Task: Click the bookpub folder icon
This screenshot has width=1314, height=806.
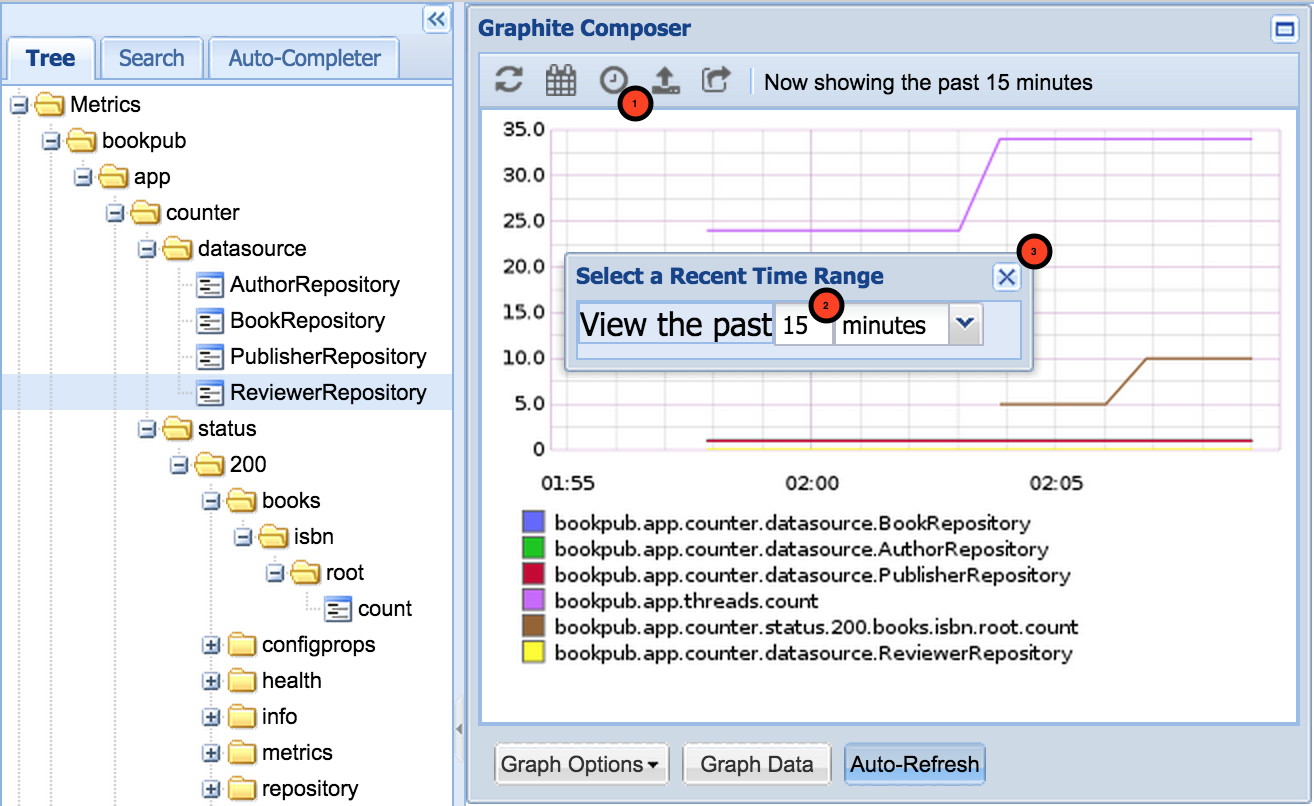Action: pos(81,140)
